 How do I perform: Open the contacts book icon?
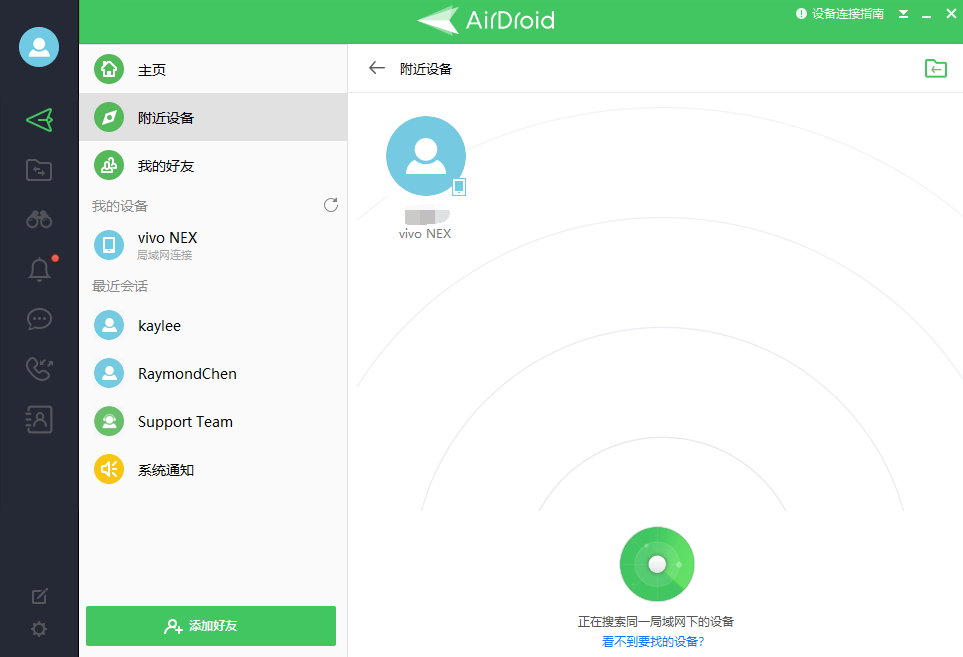click(x=39, y=419)
